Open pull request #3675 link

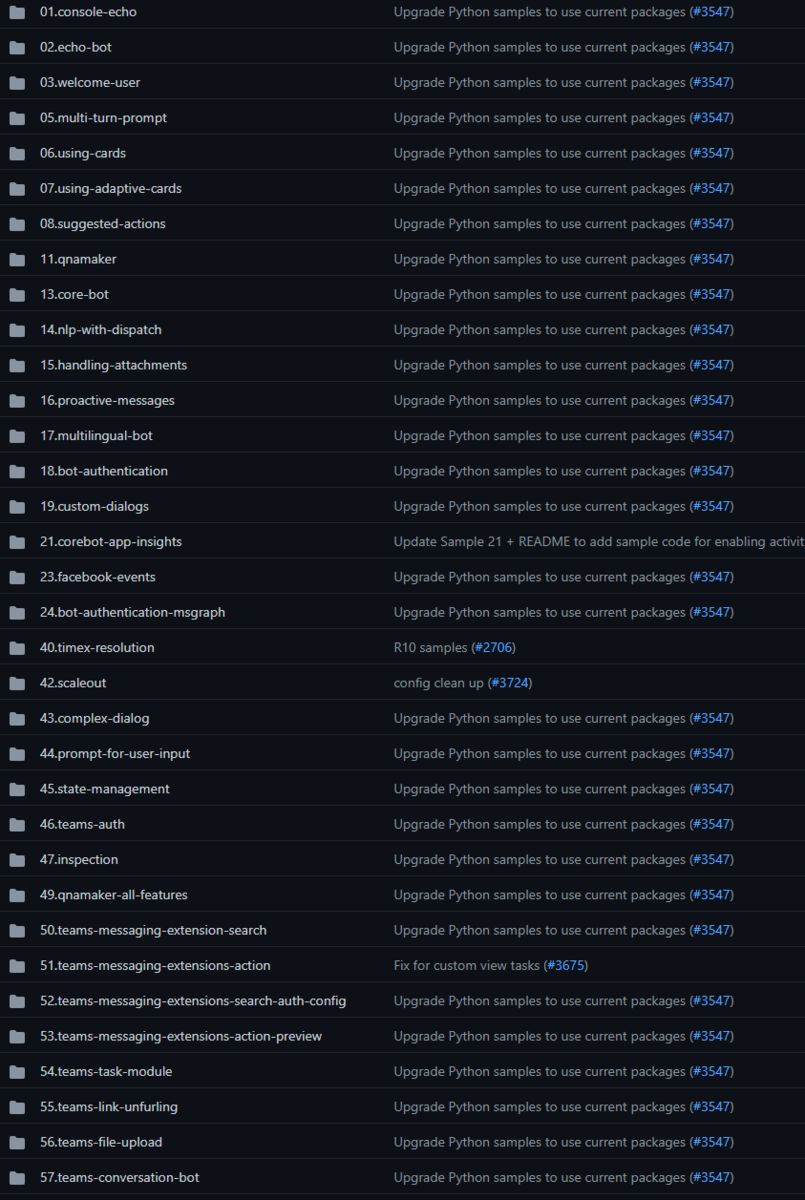(x=566, y=966)
